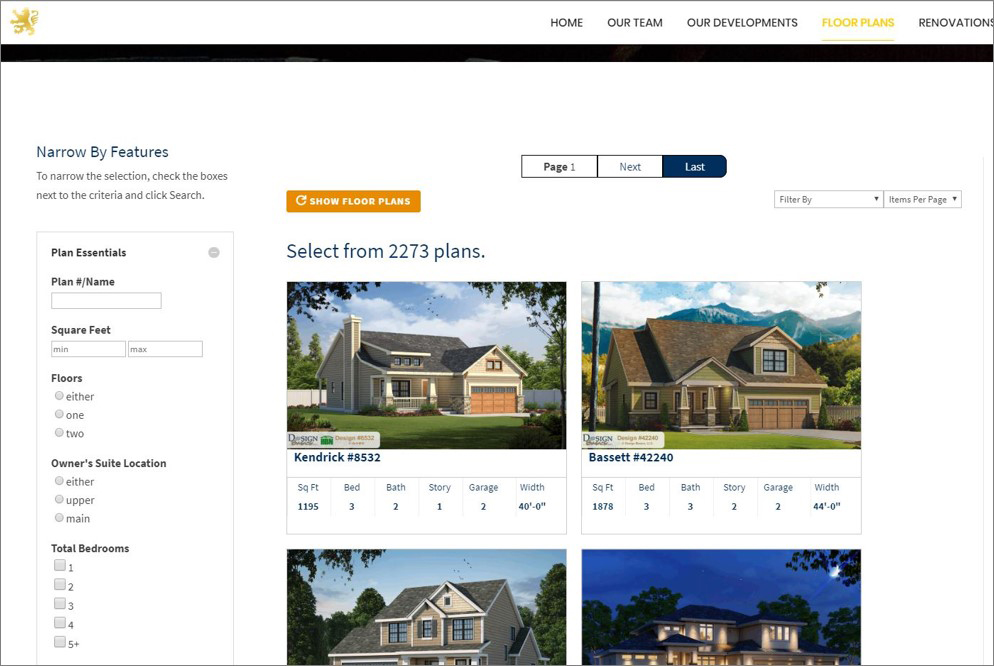Select Owner's Suite 'main' radio button
Screen dimensions: 994x666
click(59, 517)
